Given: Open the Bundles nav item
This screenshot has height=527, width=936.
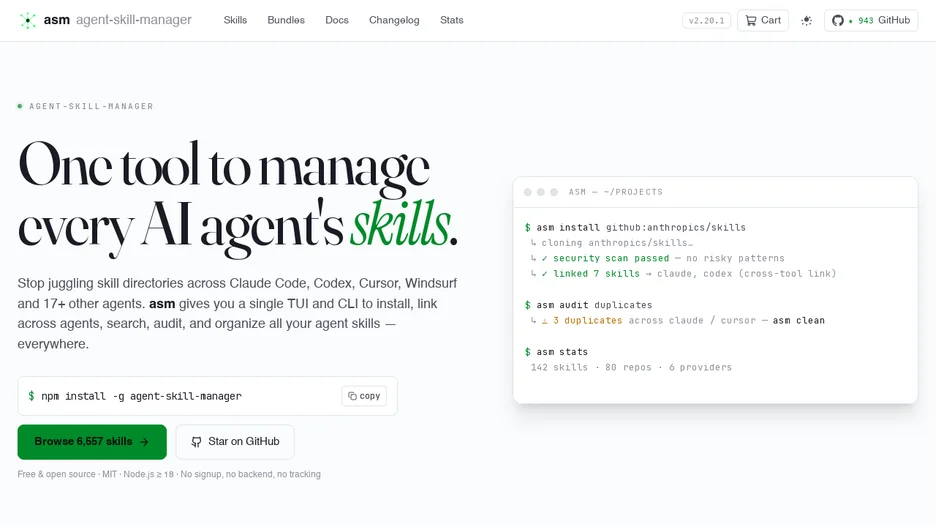Looking at the screenshot, I should (286, 20).
